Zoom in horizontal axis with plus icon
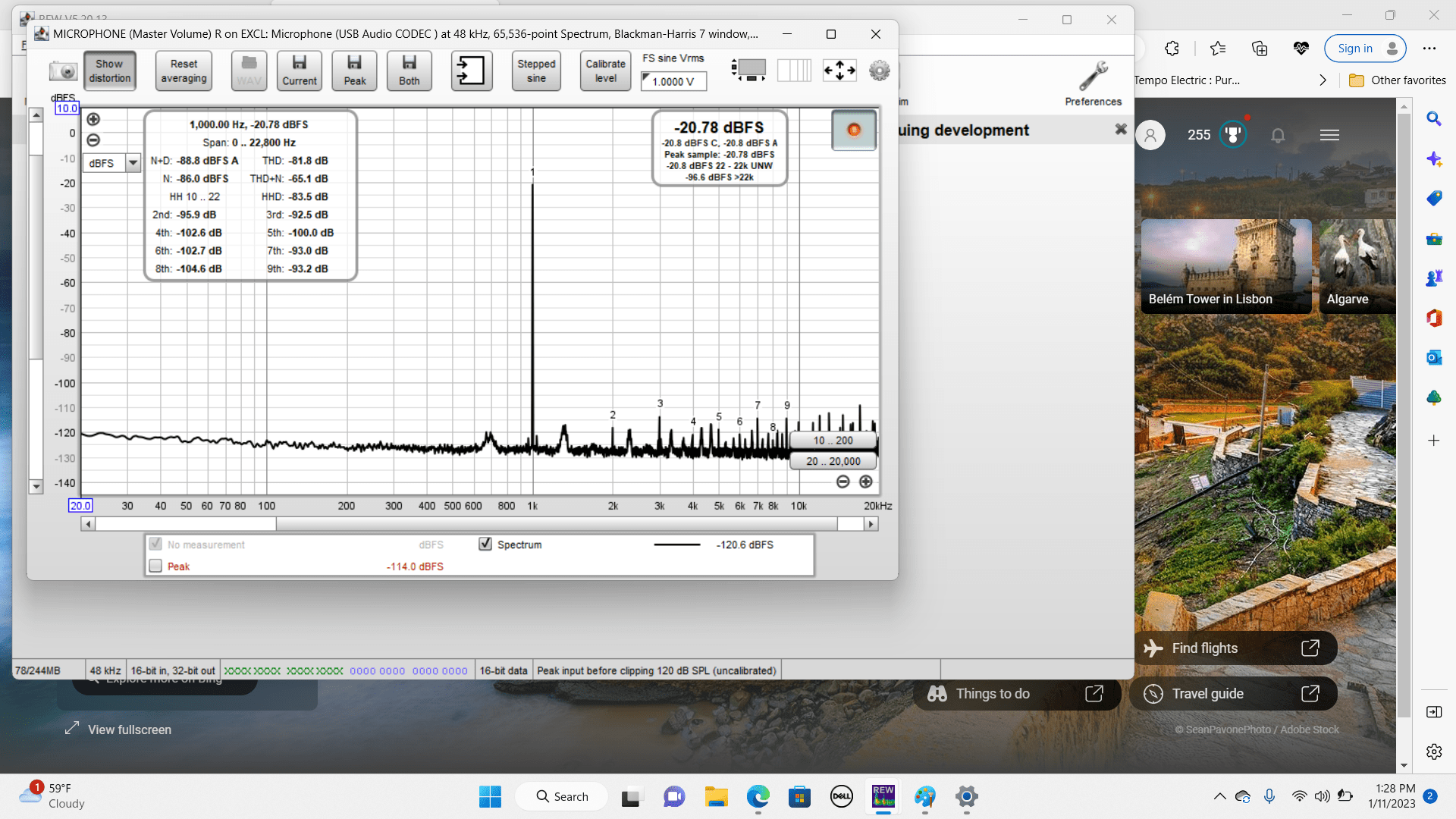This screenshot has height=819, width=1456. pyautogui.click(x=865, y=482)
